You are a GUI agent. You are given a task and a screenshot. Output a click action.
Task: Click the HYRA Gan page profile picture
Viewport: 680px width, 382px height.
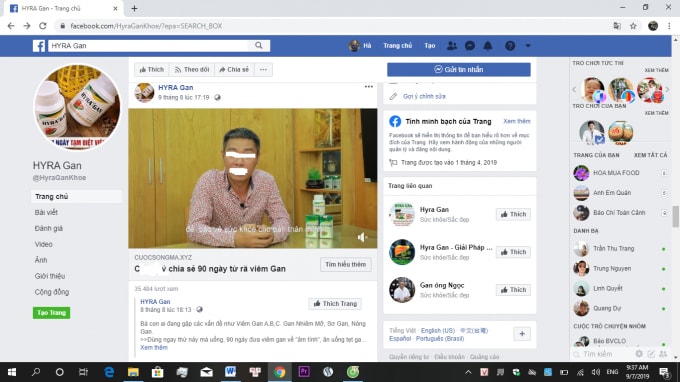point(77,107)
